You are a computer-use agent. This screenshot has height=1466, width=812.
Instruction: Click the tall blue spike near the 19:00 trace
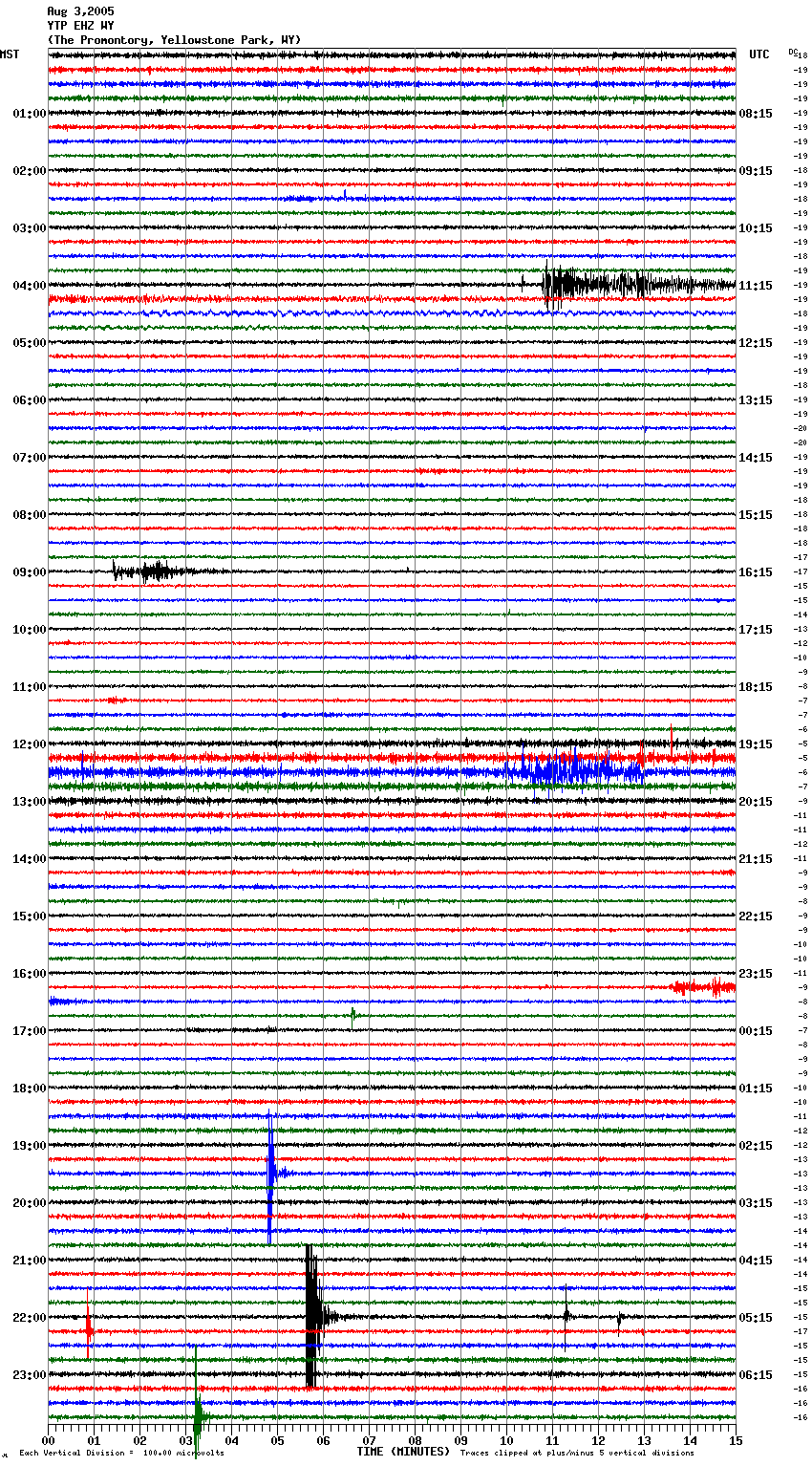[271, 1175]
